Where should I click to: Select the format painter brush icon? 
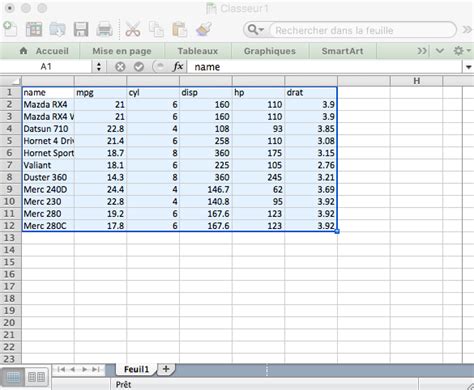(204, 29)
